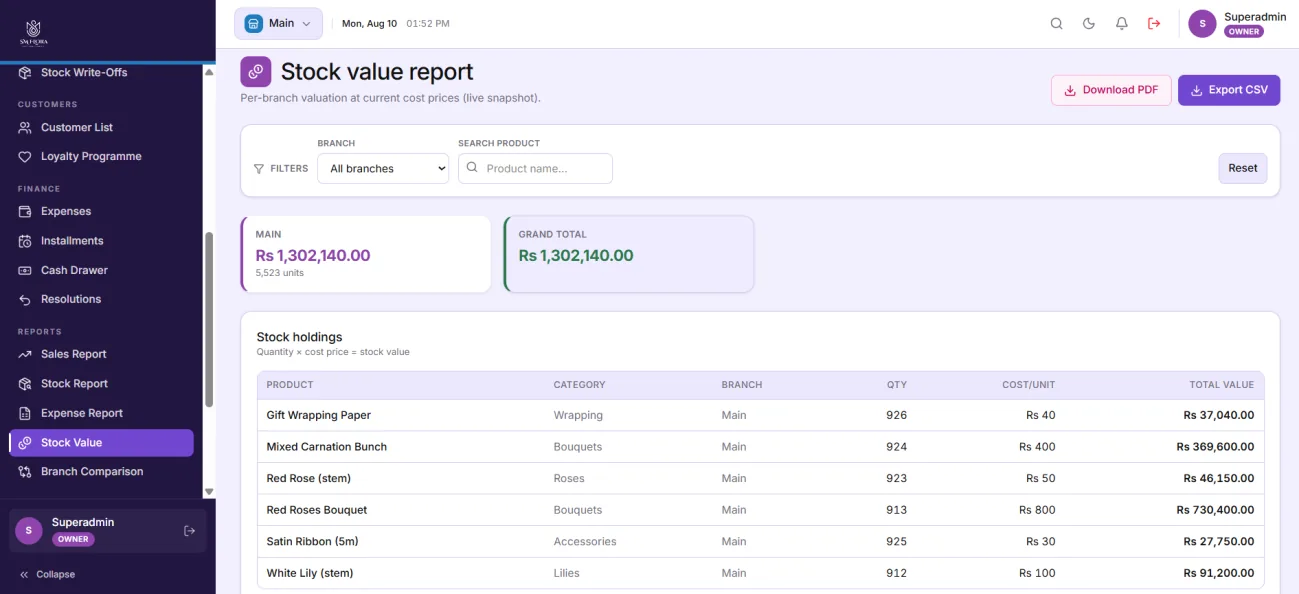Click the TOTAL VALUE column header
The height and width of the screenshot is (594, 1299).
(x=1221, y=385)
